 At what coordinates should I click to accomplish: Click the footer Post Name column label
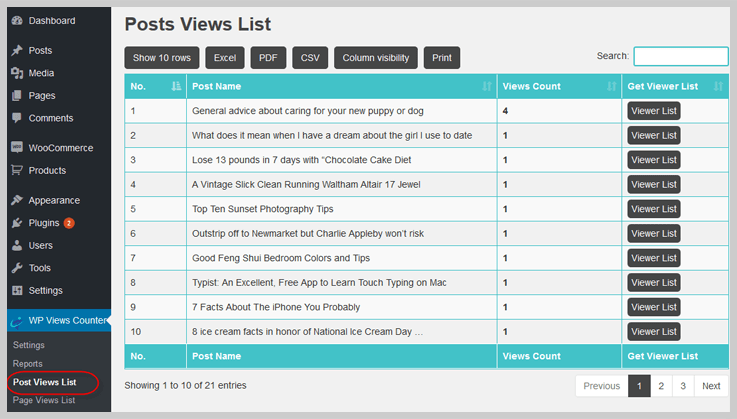[x=217, y=356]
